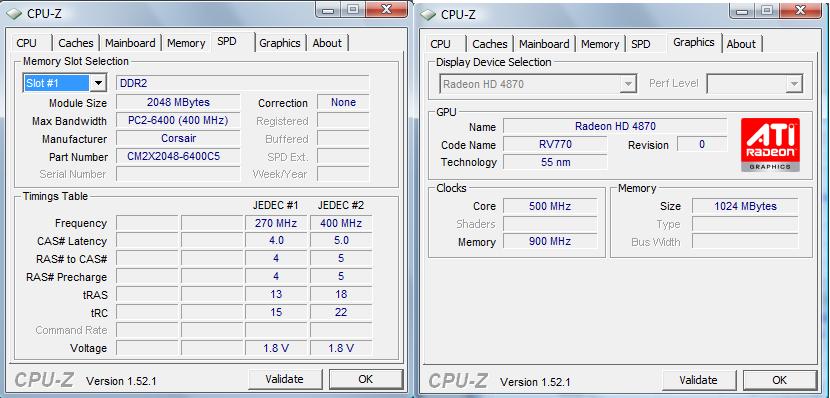This screenshot has width=830, height=398.
Task: Close the right CPU-Z window
Action: tap(799, 10)
